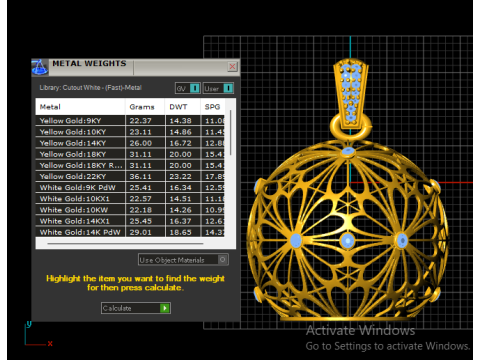Select the Yellow Gold:9KY row
The image size is (480, 360).
tap(130, 121)
